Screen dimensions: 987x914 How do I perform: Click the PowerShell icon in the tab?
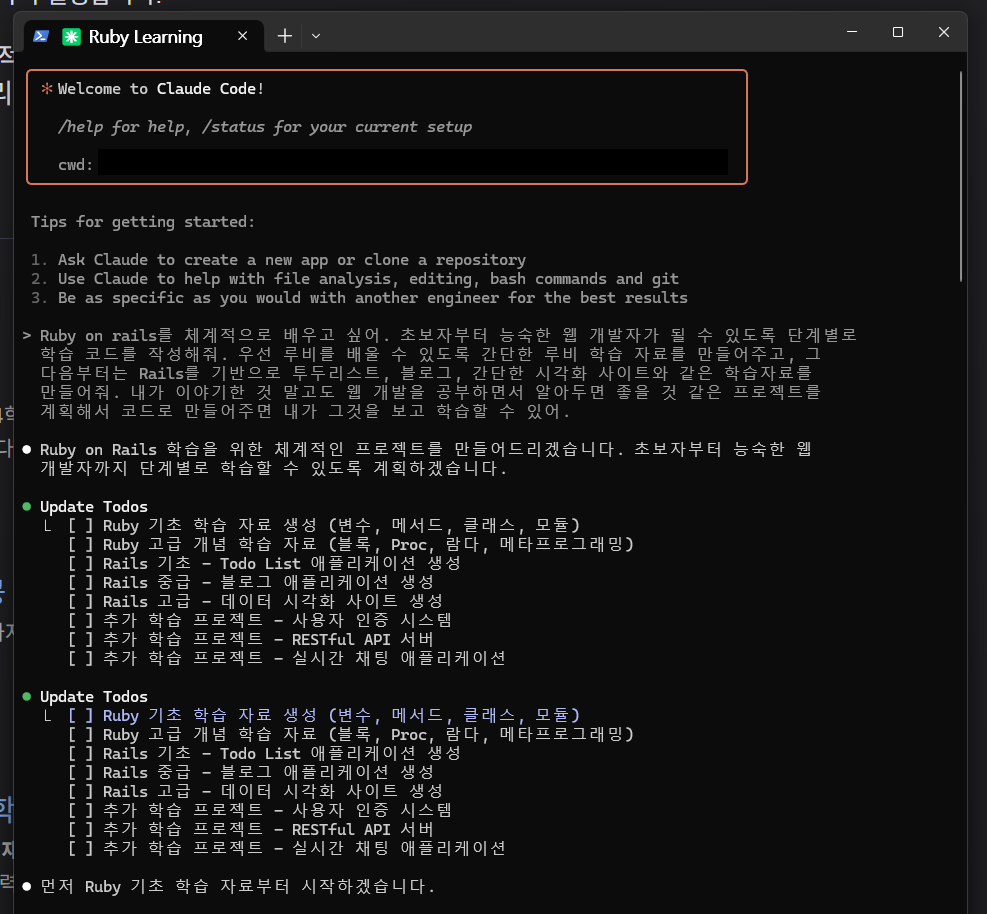[x=41, y=37]
